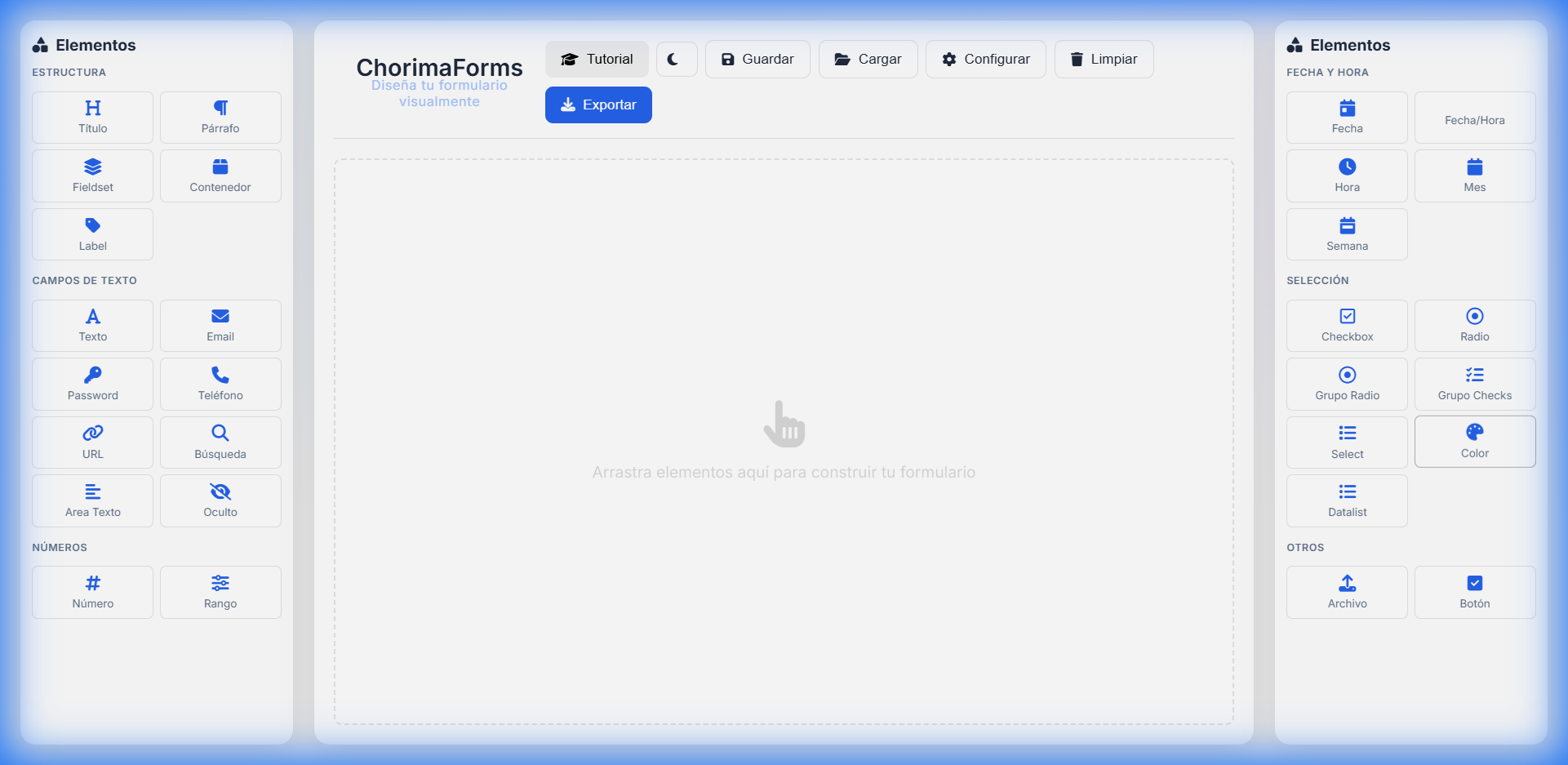
Task: Open the Tutorial section
Action: [597, 59]
